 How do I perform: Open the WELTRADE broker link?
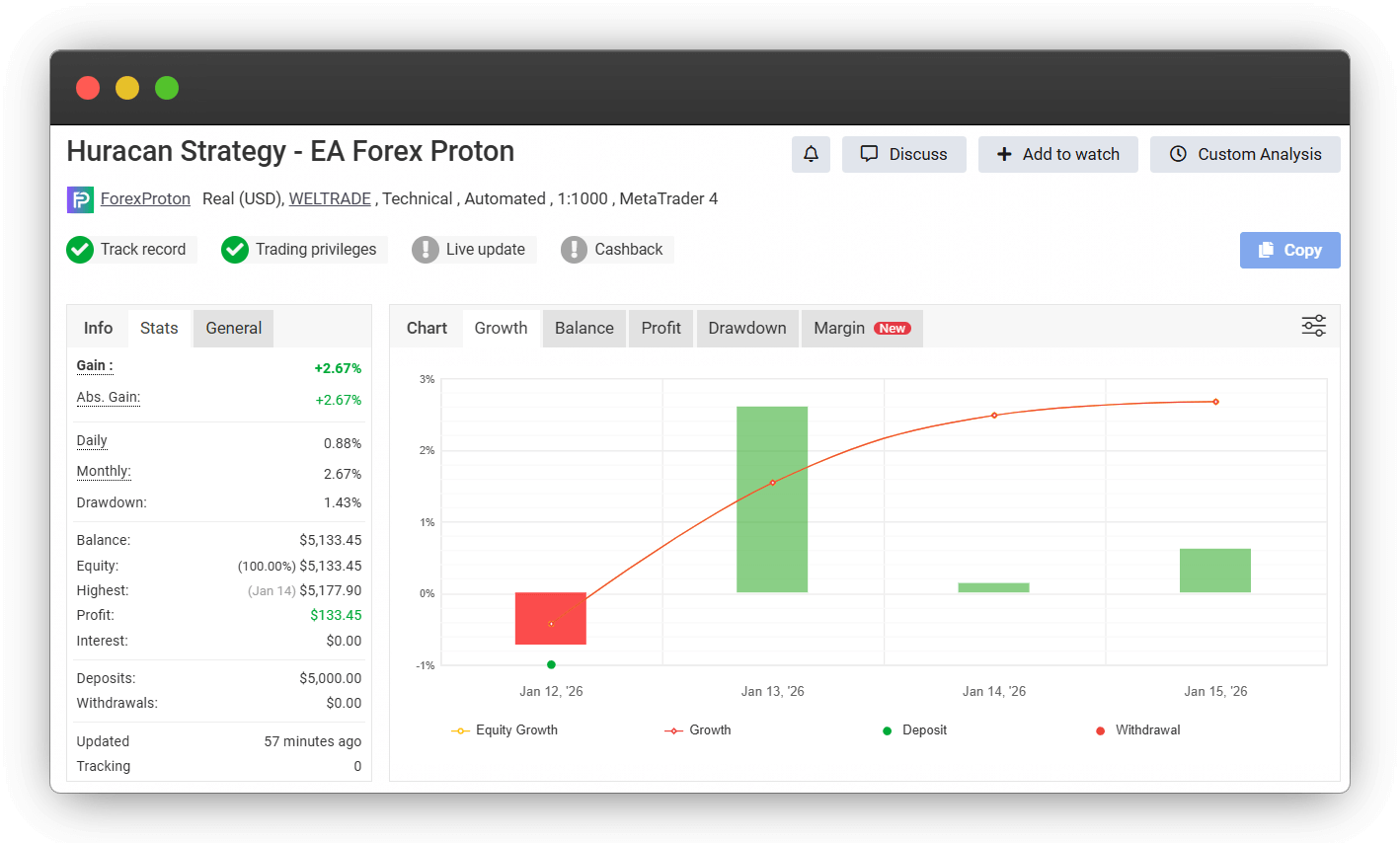330,199
